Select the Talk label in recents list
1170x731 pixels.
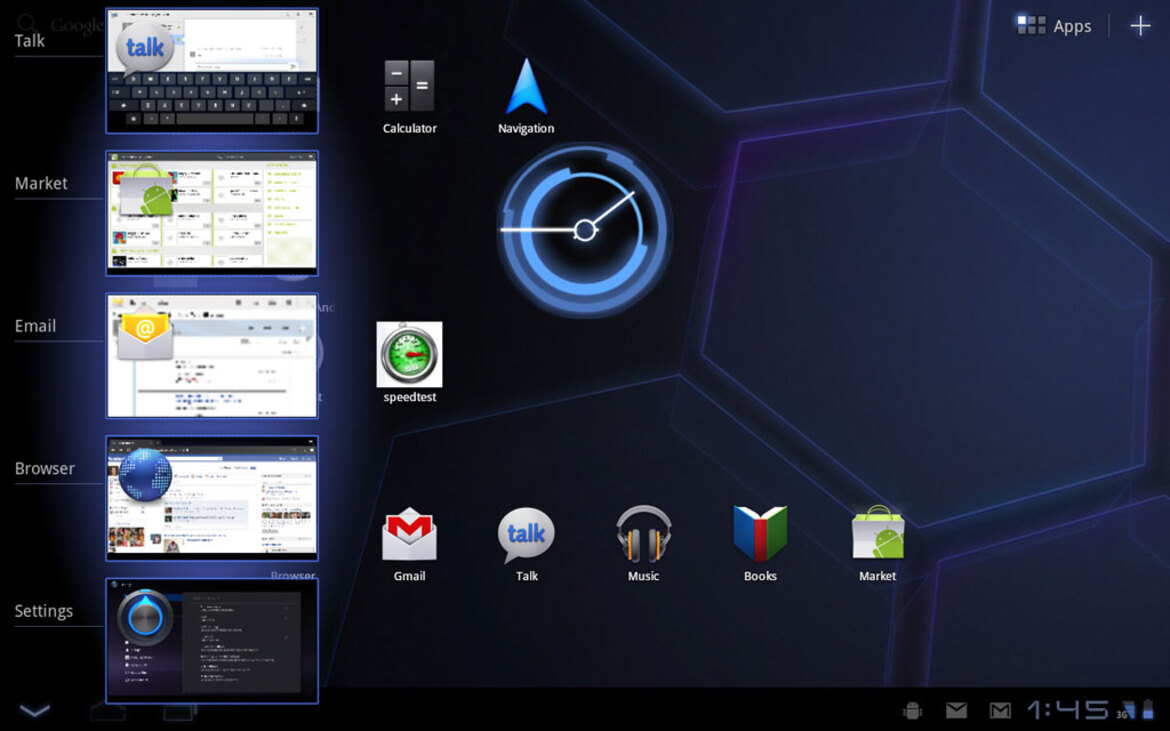click(x=30, y=41)
